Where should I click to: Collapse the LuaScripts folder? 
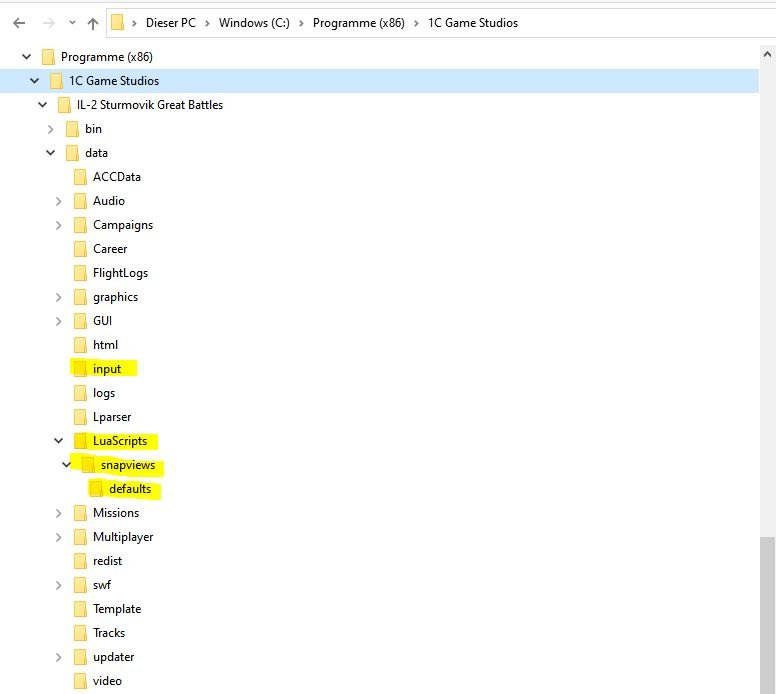pyautogui.click(x=58, y=441)
